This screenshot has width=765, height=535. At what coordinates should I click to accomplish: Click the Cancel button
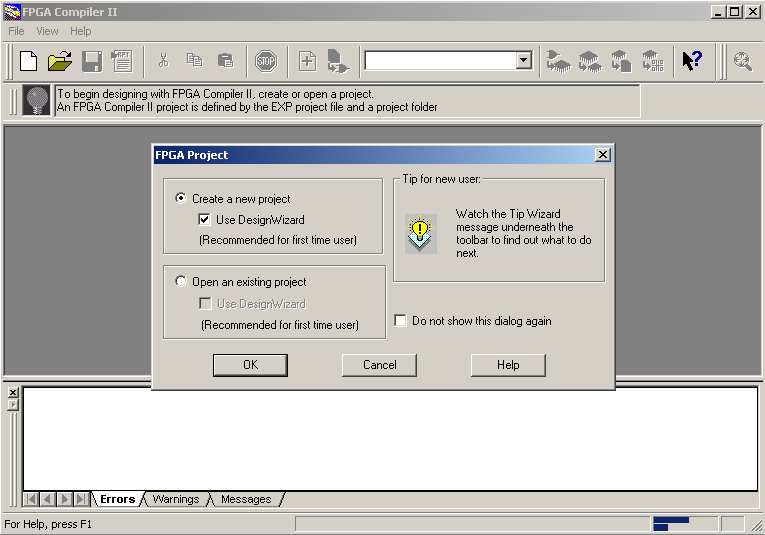(380, 365)
